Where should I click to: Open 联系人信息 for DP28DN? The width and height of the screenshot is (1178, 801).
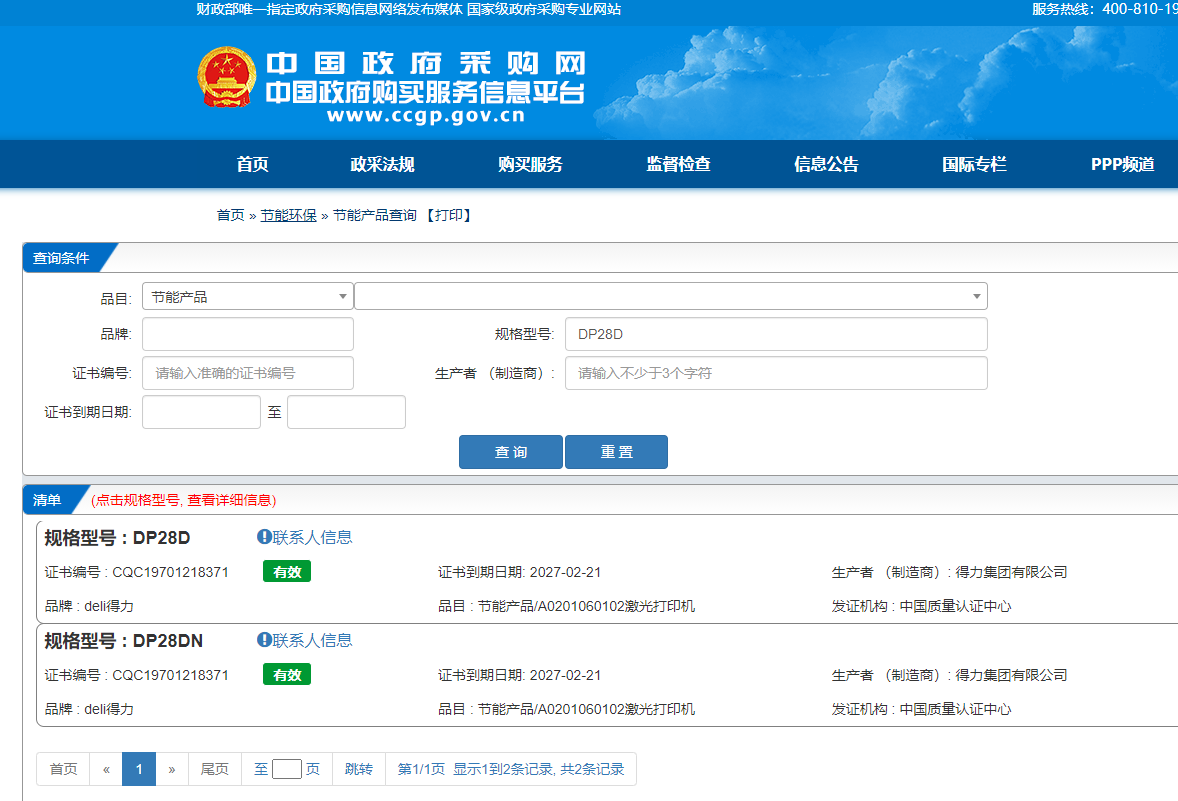coord(313,640)
